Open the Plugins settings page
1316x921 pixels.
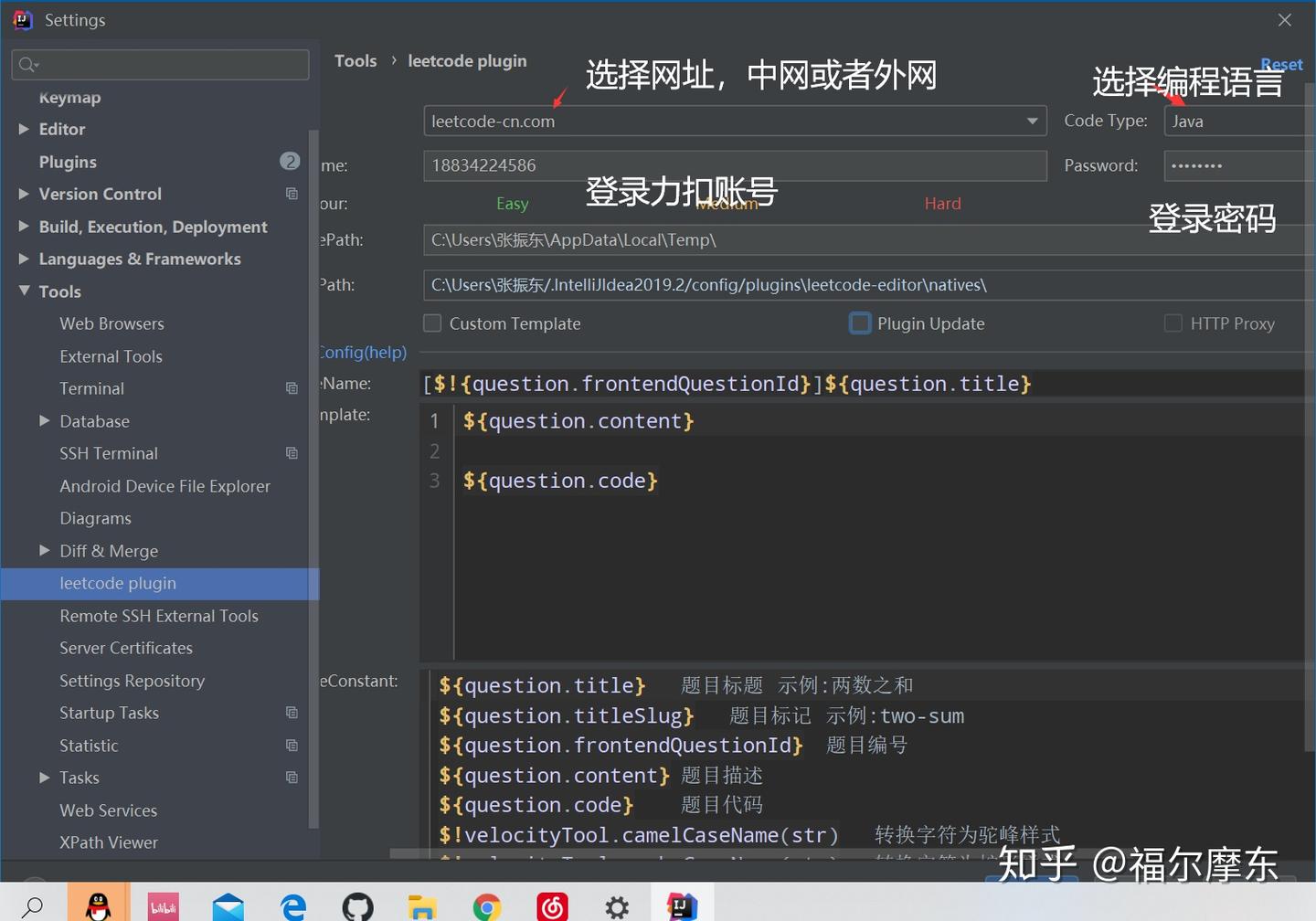68,162
